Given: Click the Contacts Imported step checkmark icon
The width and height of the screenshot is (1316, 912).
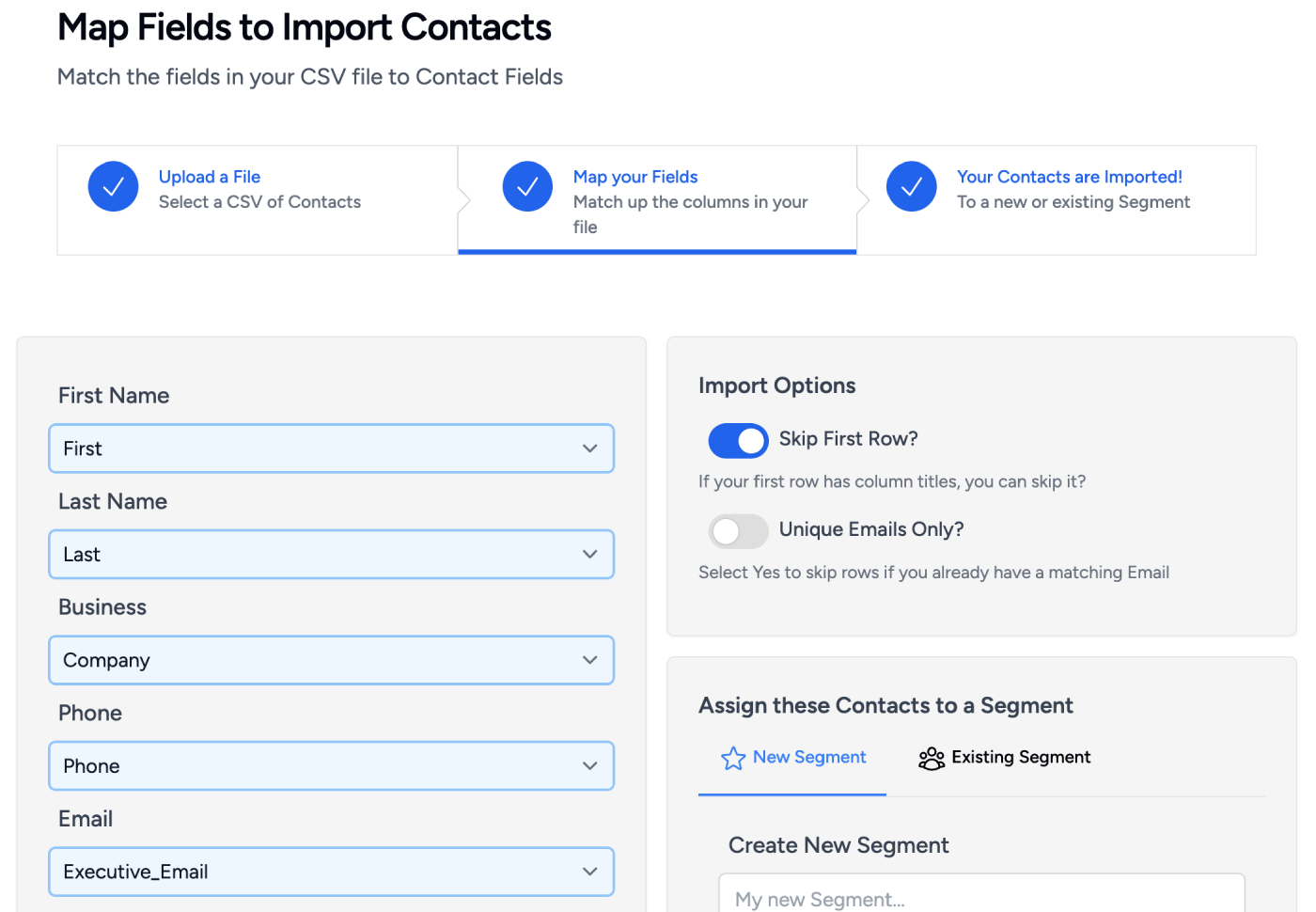Looking at the screenshot, I should pyautogui.click(x=911, y=186).
